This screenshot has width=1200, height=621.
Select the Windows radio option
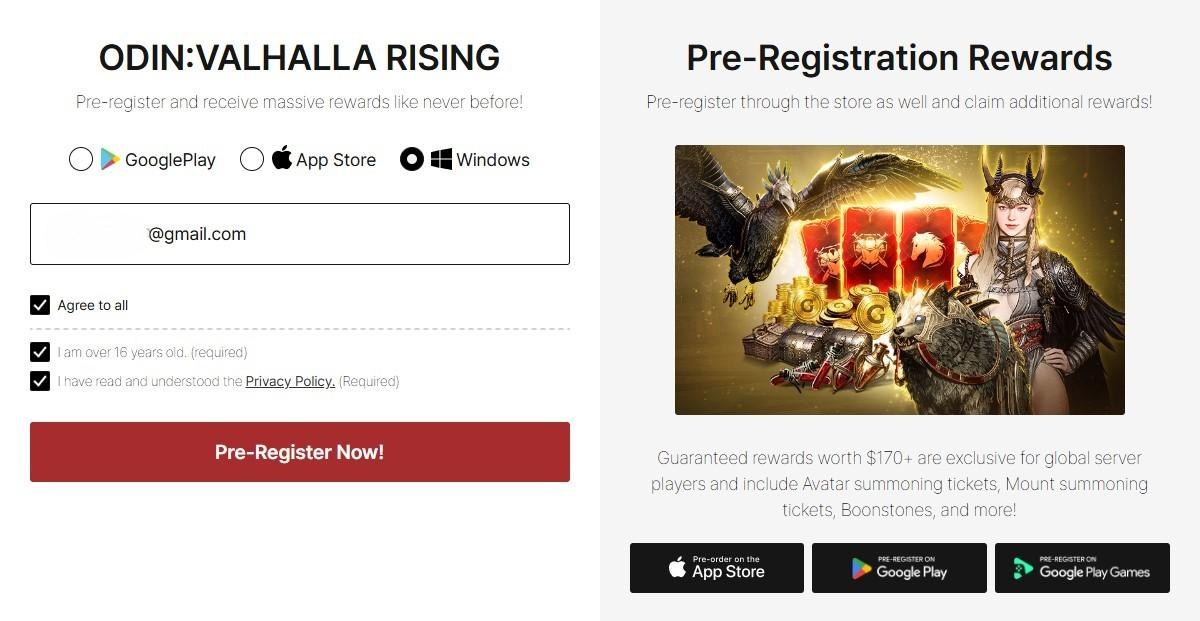pos(412,159)
